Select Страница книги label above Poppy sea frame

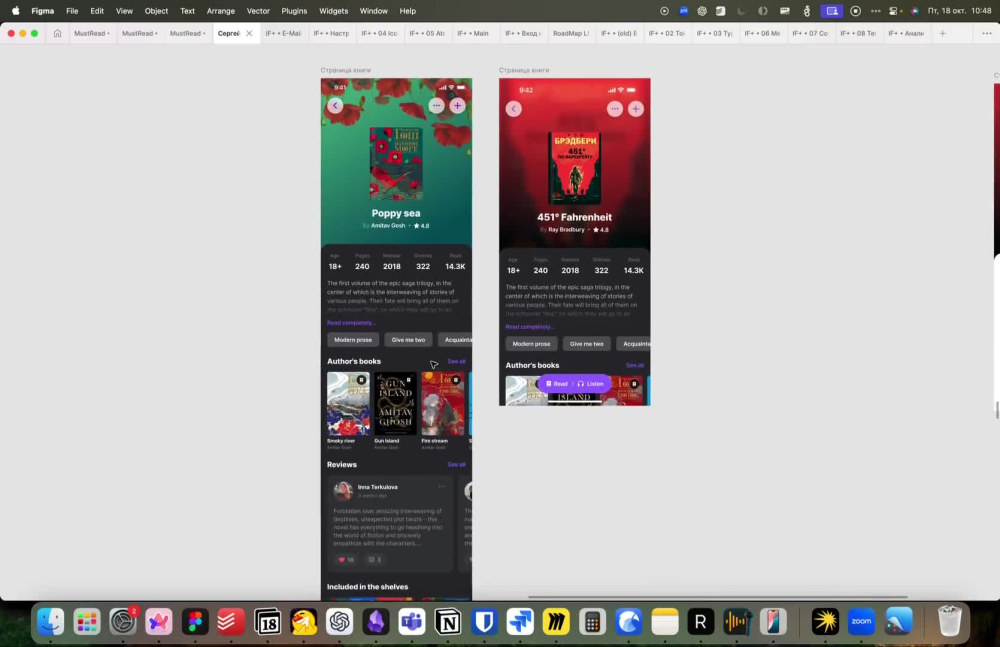(346, 70)
